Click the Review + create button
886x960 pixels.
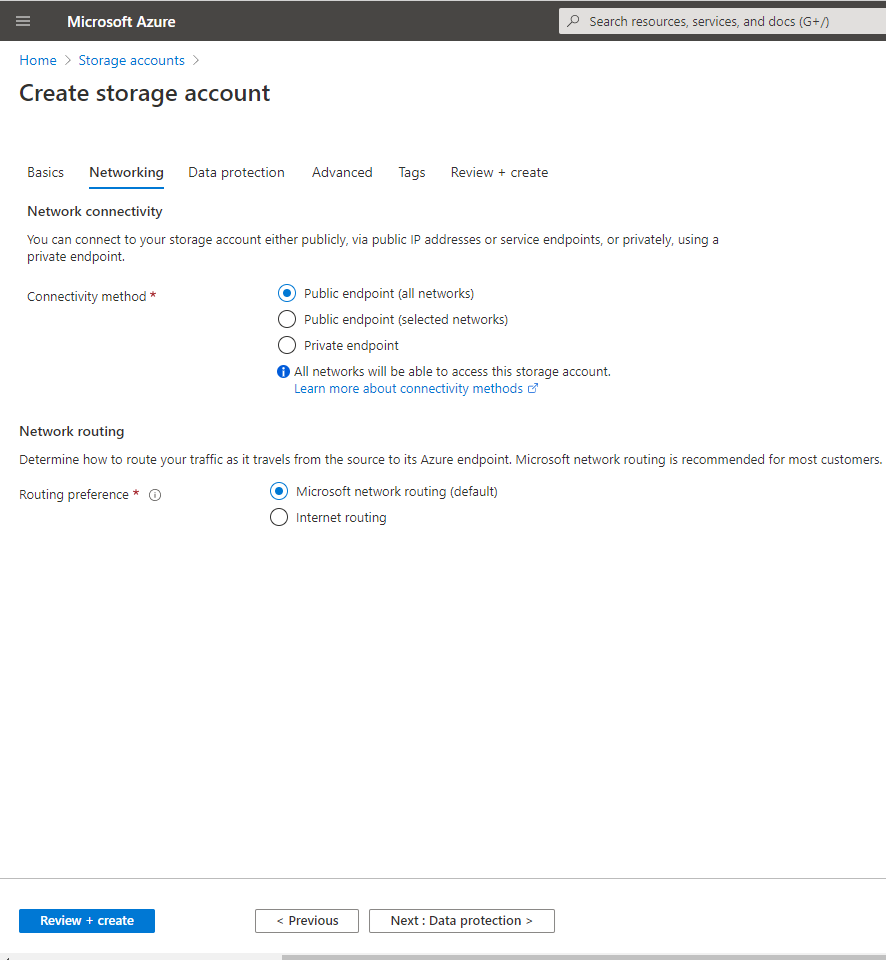[86, 920]
